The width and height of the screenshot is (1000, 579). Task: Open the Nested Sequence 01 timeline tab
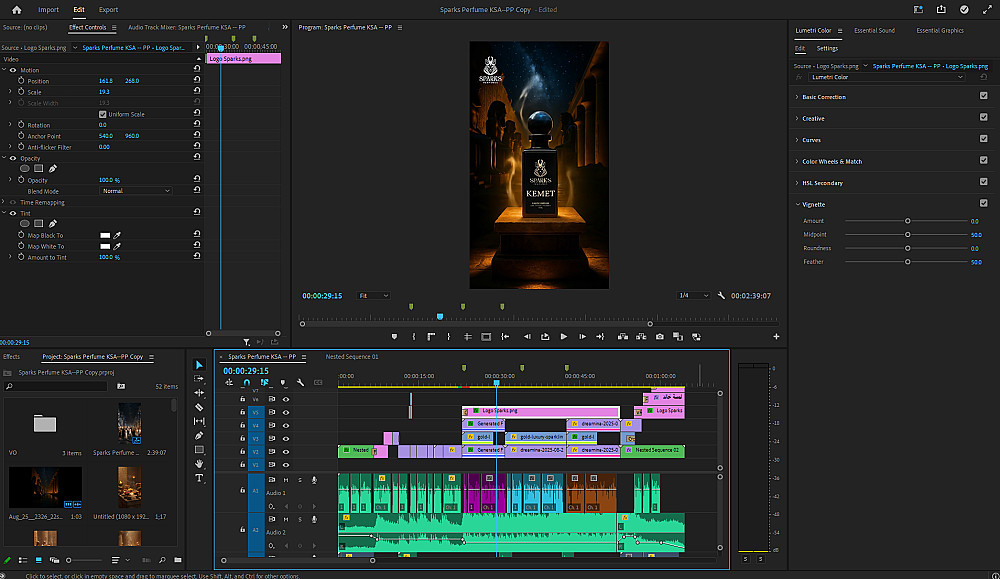point(352,356)
